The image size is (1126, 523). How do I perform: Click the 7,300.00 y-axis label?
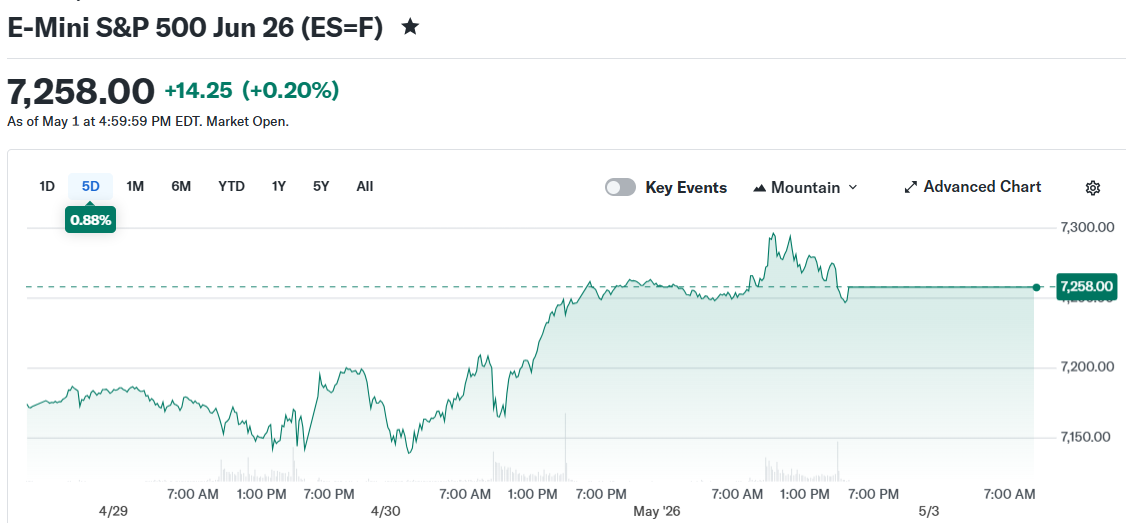1087,228
